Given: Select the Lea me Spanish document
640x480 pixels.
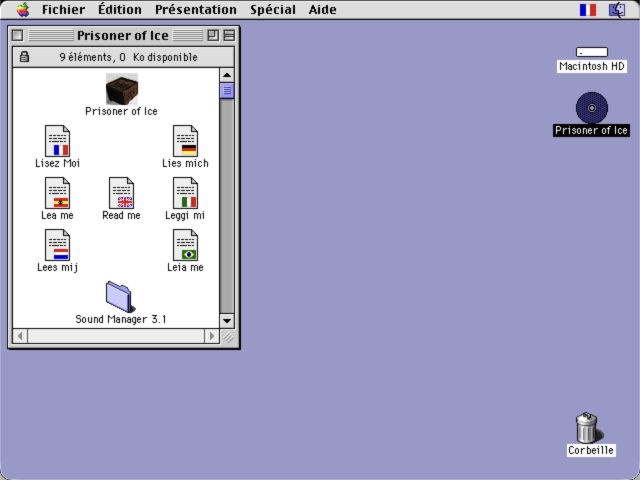Looking at the screenshot, I should coord(57,193).
